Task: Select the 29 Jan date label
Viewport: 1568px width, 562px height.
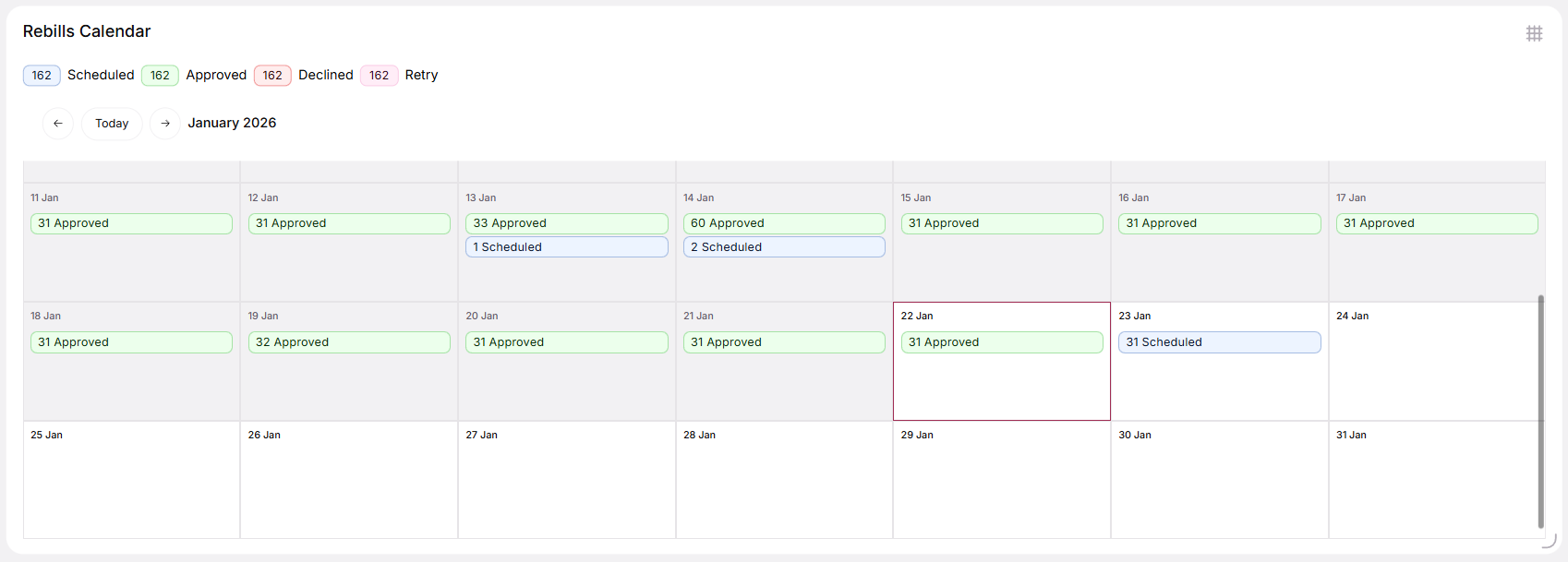Action: (x=917, y=435)
